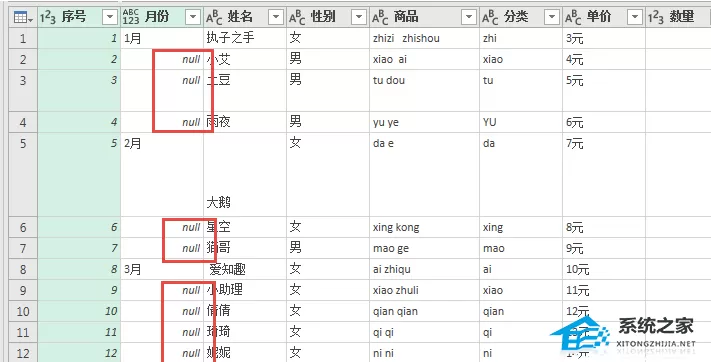Click the 执子之手 name cell
Viewport: 711px width, 362px height.
245,38
